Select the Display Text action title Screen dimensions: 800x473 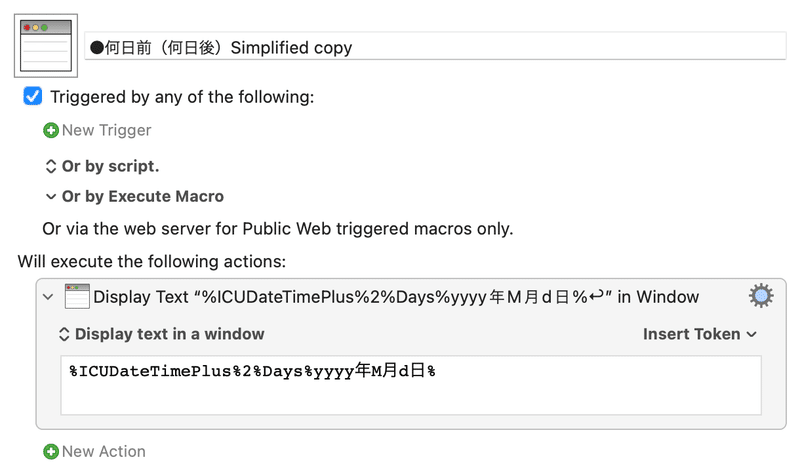pos(396,297)
